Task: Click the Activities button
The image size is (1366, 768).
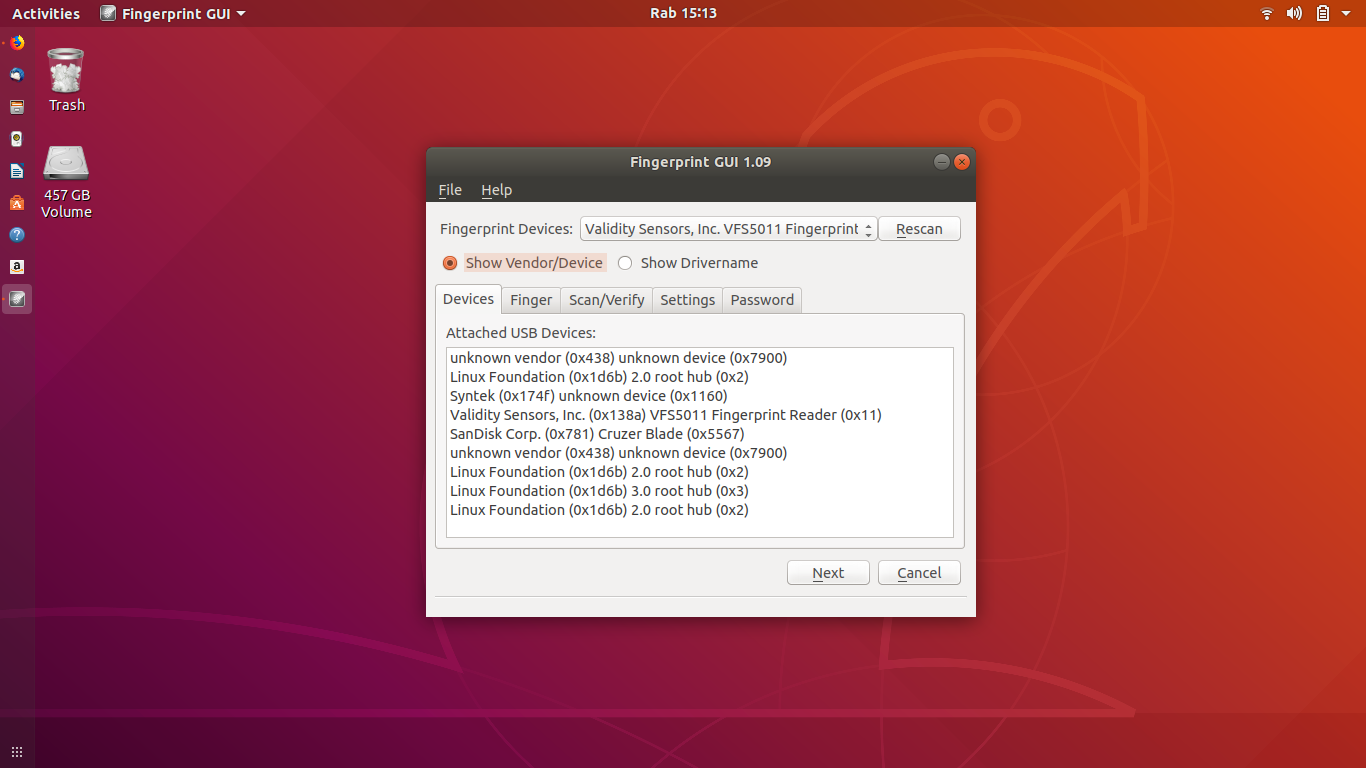Action: 46,13
